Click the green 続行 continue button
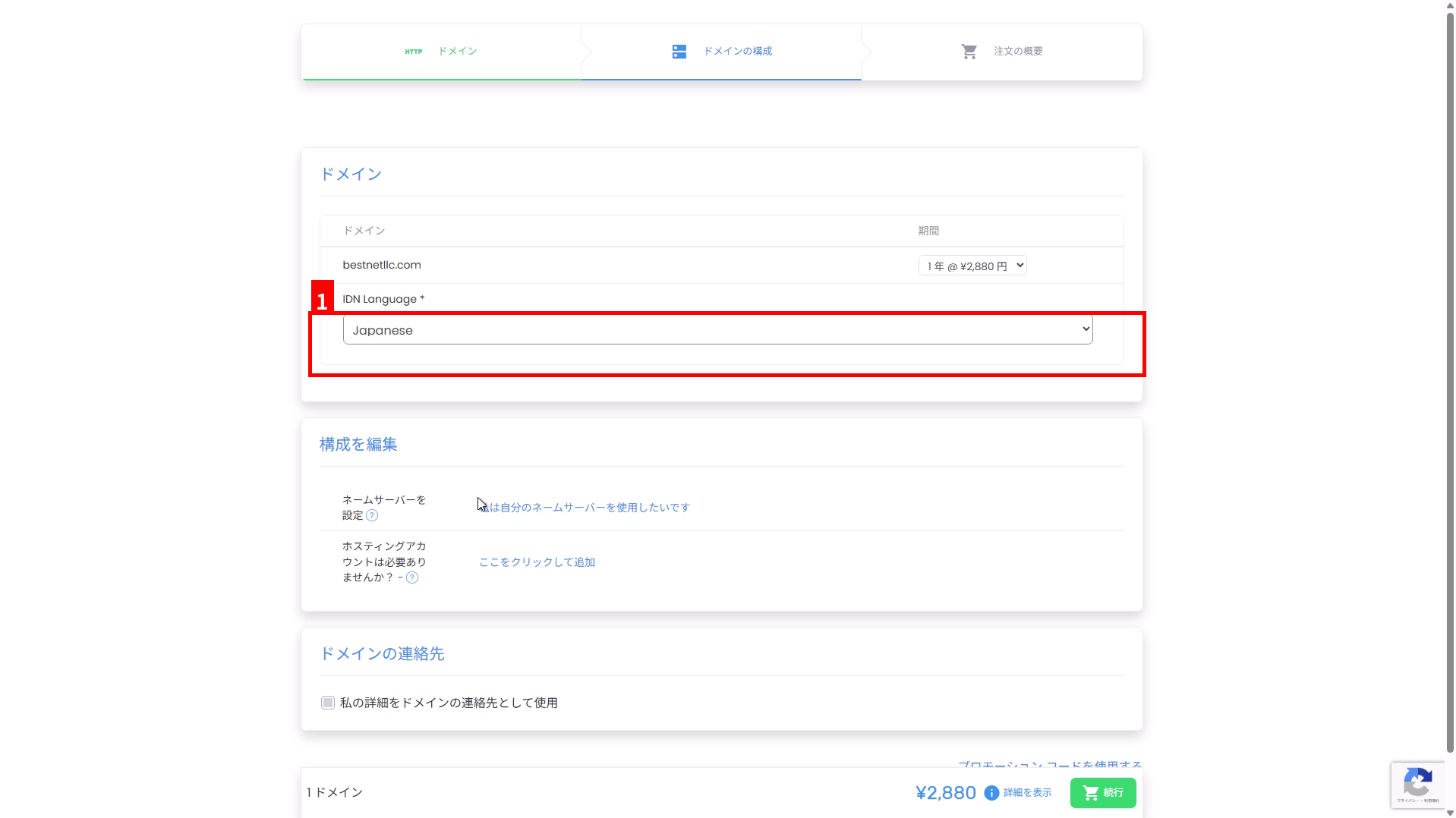The image size is (1456, 818). pyautogui.click(x=1102, y=793)
